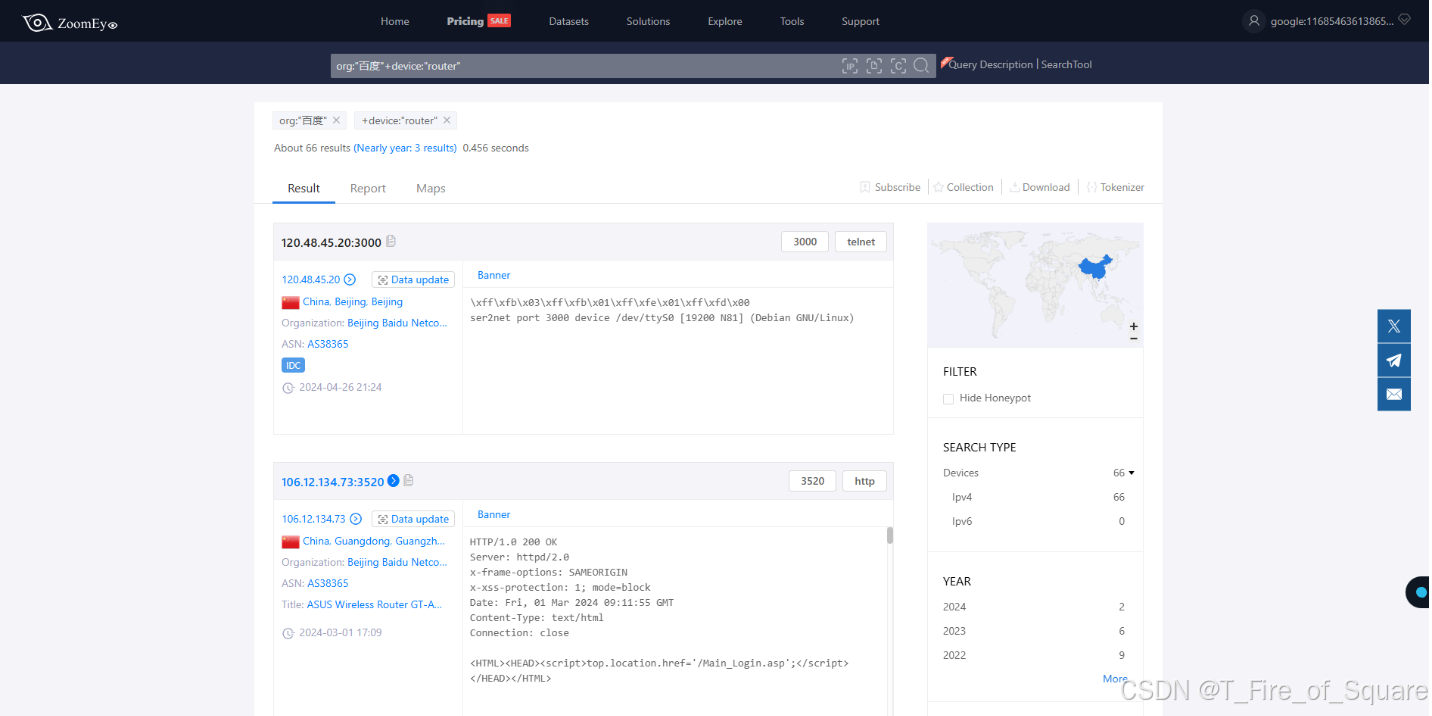Open the Support menu
Viewport: 1432px width, 716px height.
(x=861, y=21)
